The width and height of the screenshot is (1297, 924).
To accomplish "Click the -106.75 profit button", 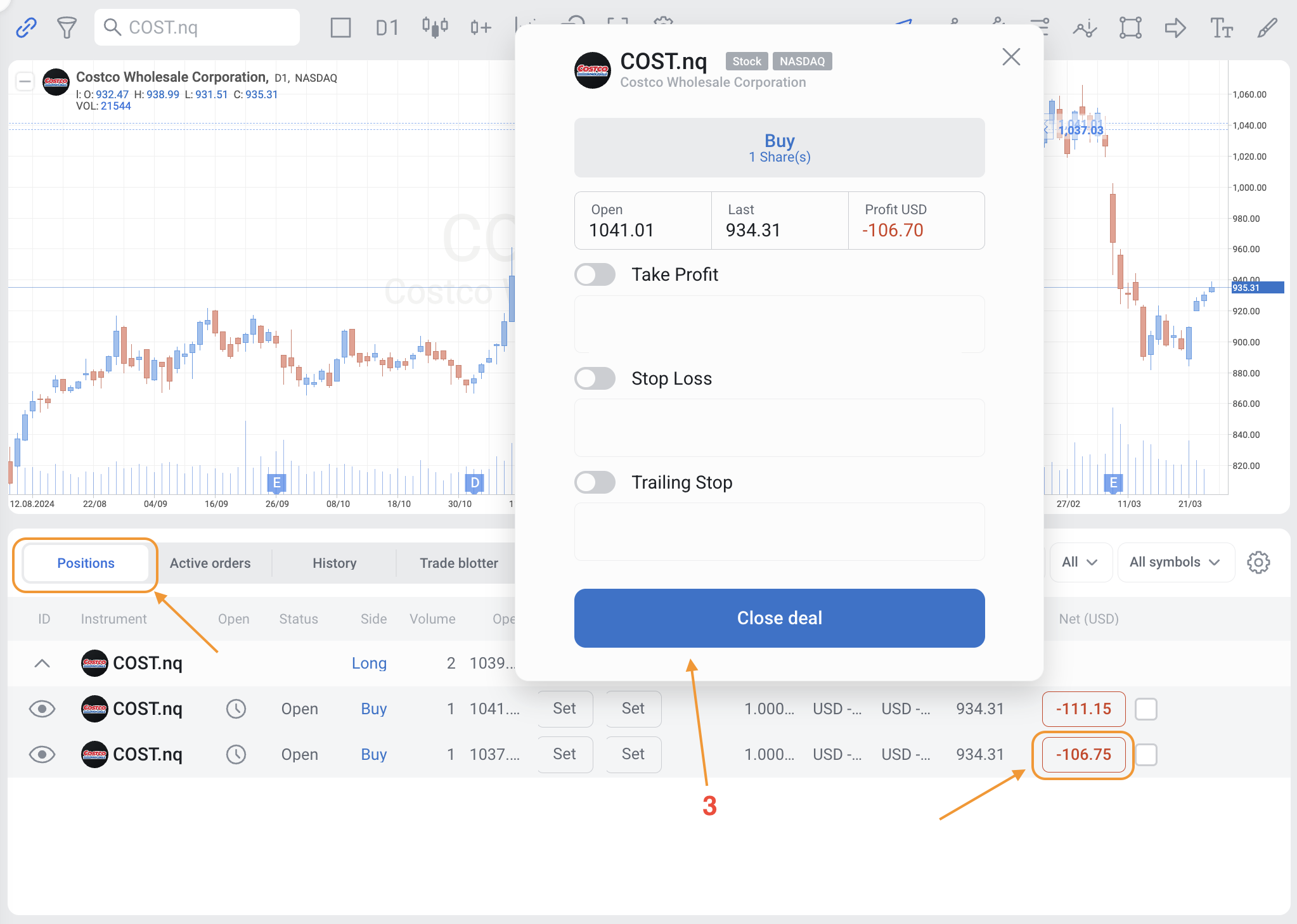I will [x=1083, y=754].
